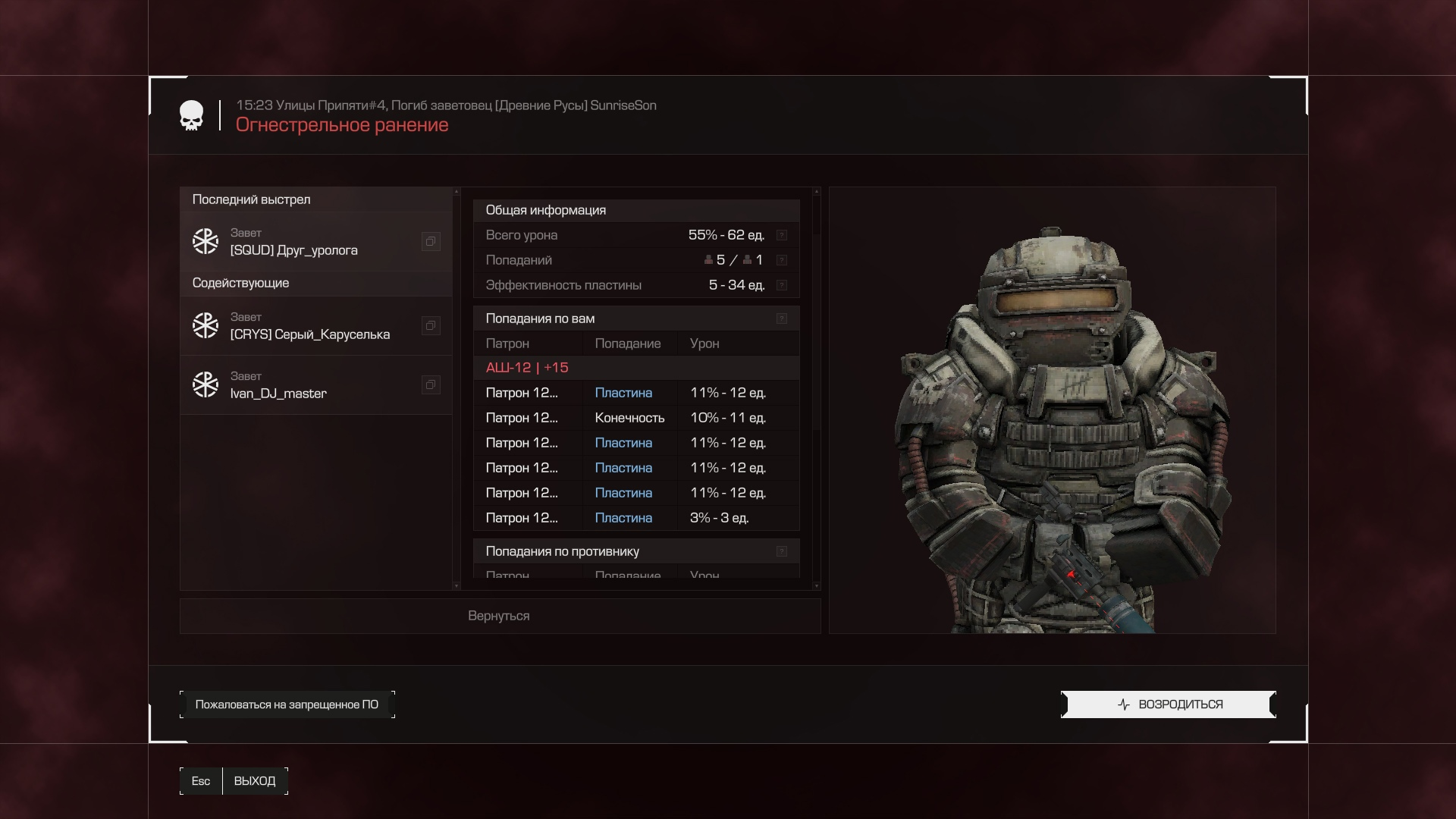
Task: Click the Конечность hit row
Action: coord(636,418)
